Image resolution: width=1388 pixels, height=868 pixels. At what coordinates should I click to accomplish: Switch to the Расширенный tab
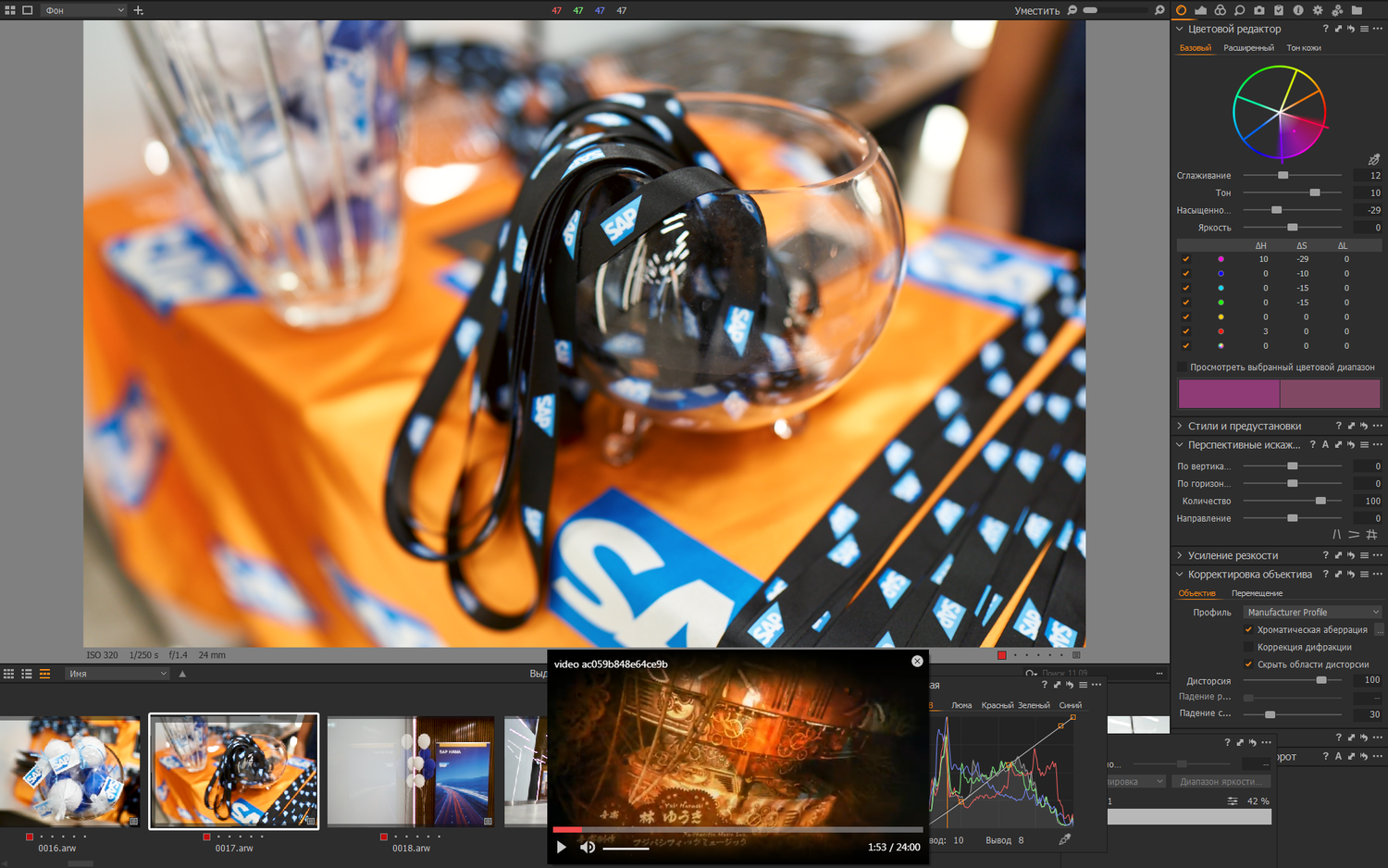coord(1248,48)
